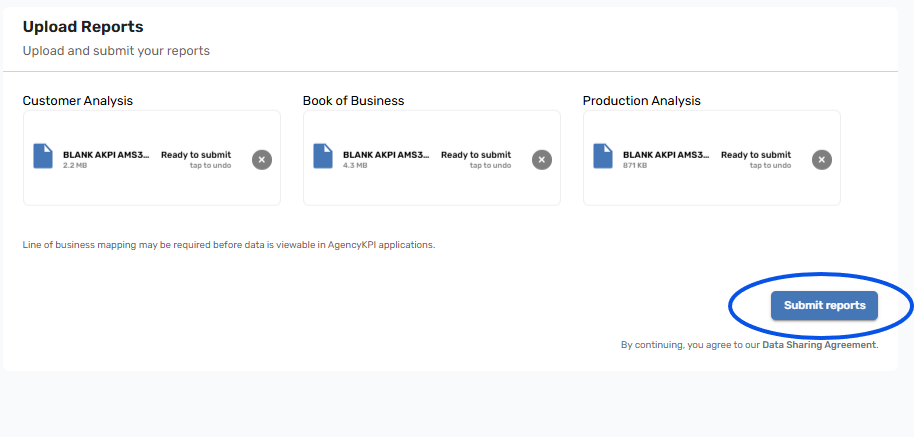Select the Production Analysis section label

tap(641, 101)
